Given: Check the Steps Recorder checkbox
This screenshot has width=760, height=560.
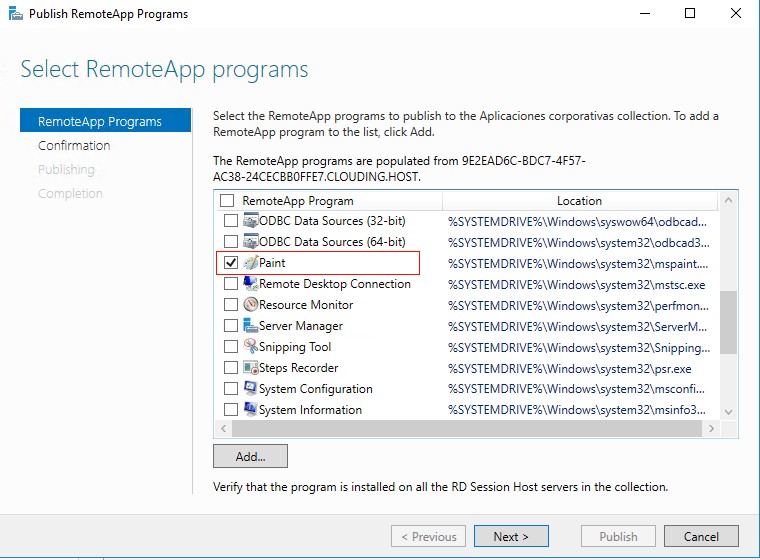Looking at the screenshot, I should point(231,368).
